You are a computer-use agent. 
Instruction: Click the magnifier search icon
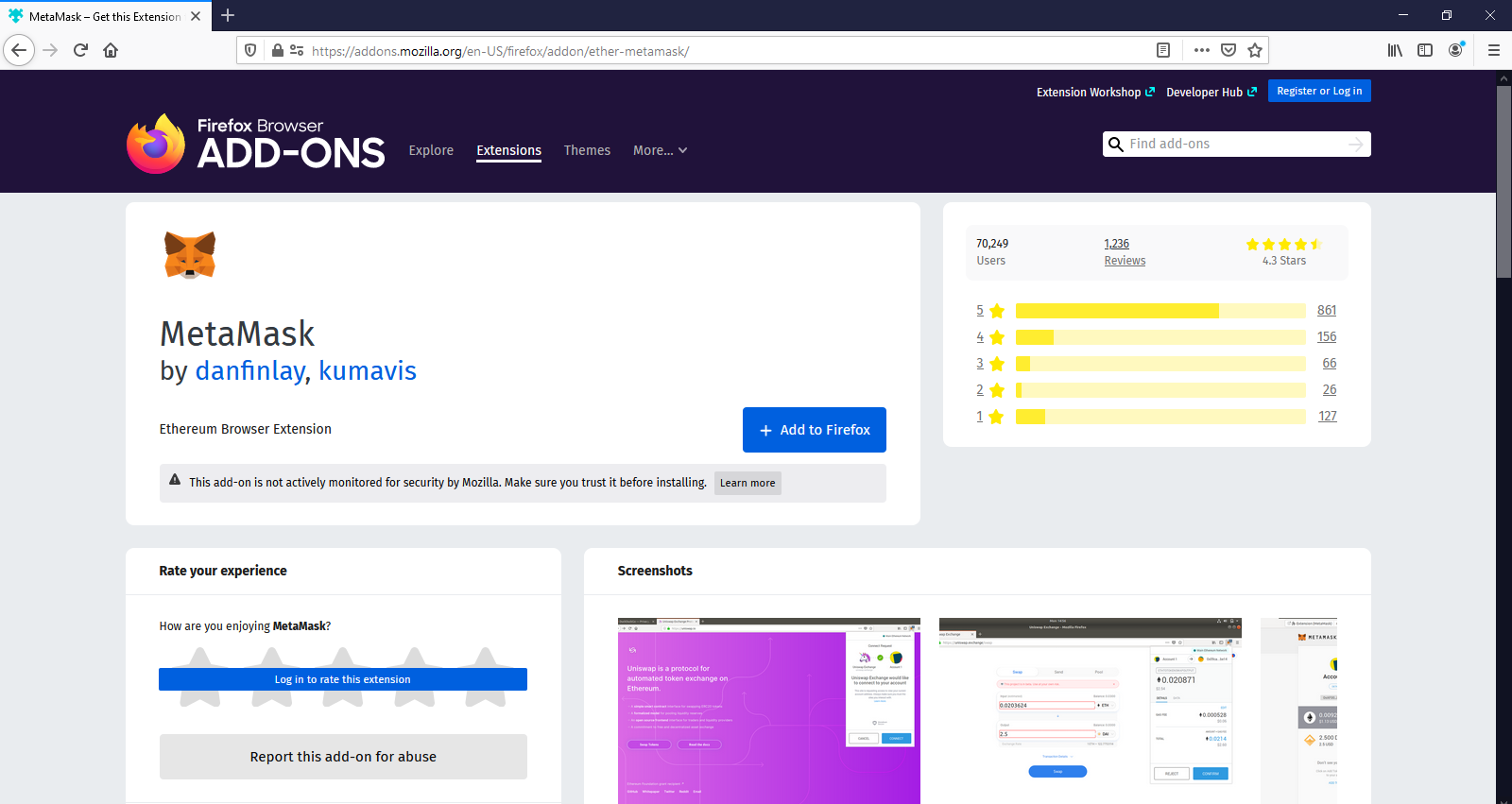click(x=1116, y=144)
